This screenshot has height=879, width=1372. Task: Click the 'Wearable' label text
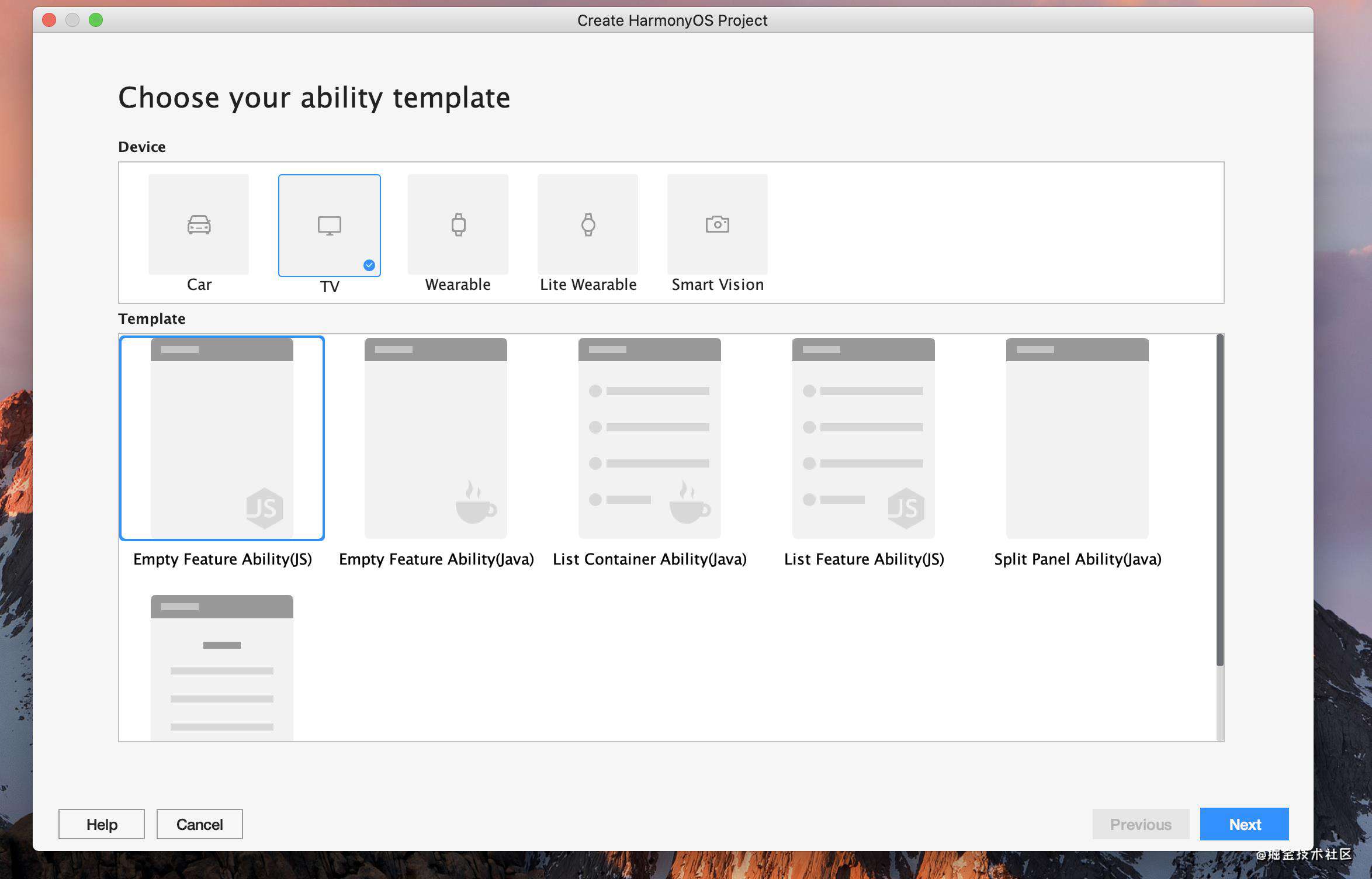click(x=458, y=285)
